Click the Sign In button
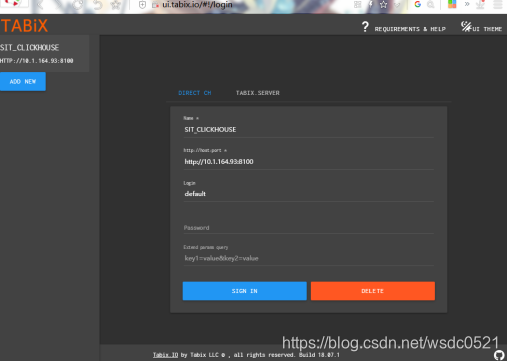The height and width of the screenshot is (362, 508). 245,291
